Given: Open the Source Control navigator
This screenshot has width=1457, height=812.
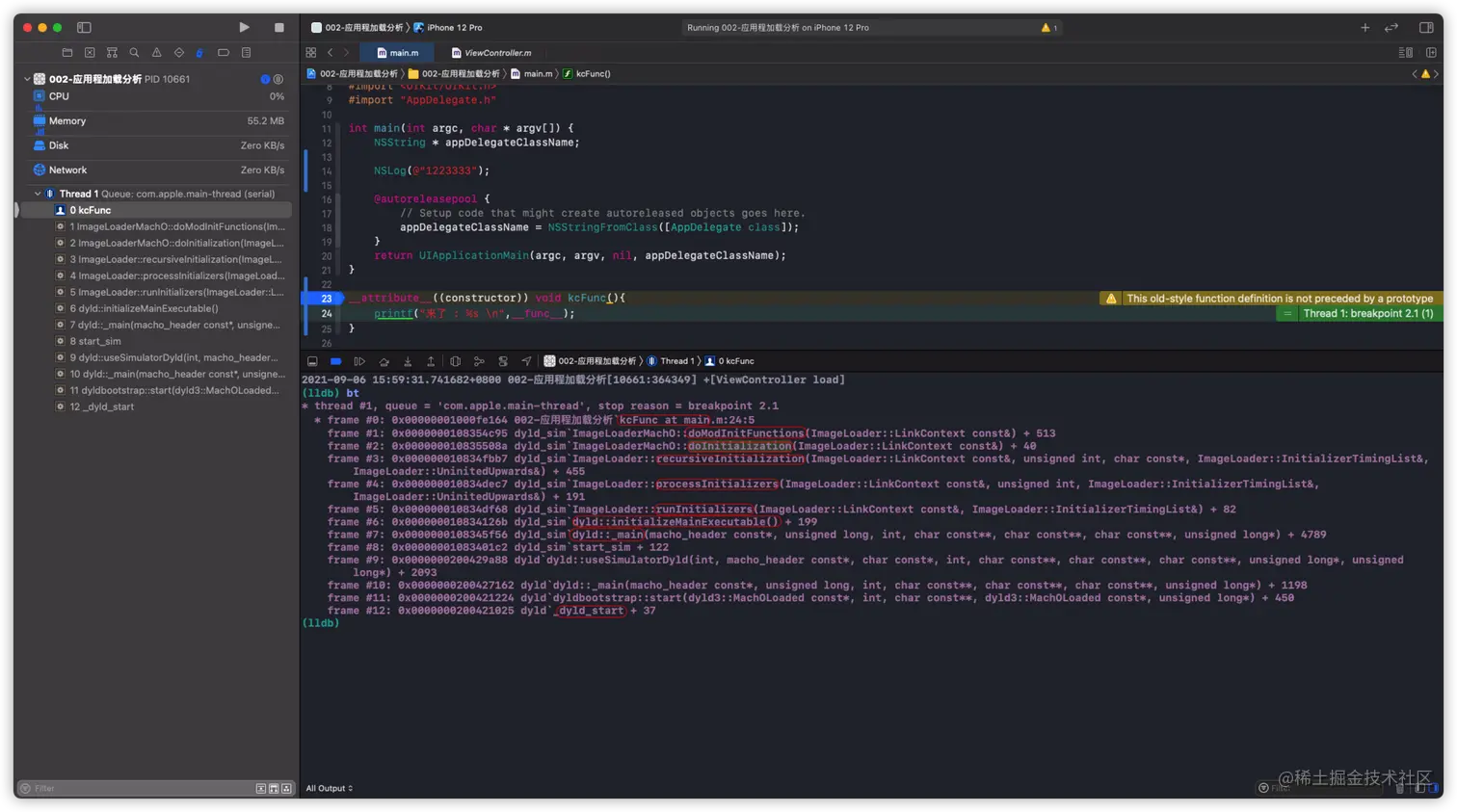Looking at the screenshot, I should pos(90,53).
